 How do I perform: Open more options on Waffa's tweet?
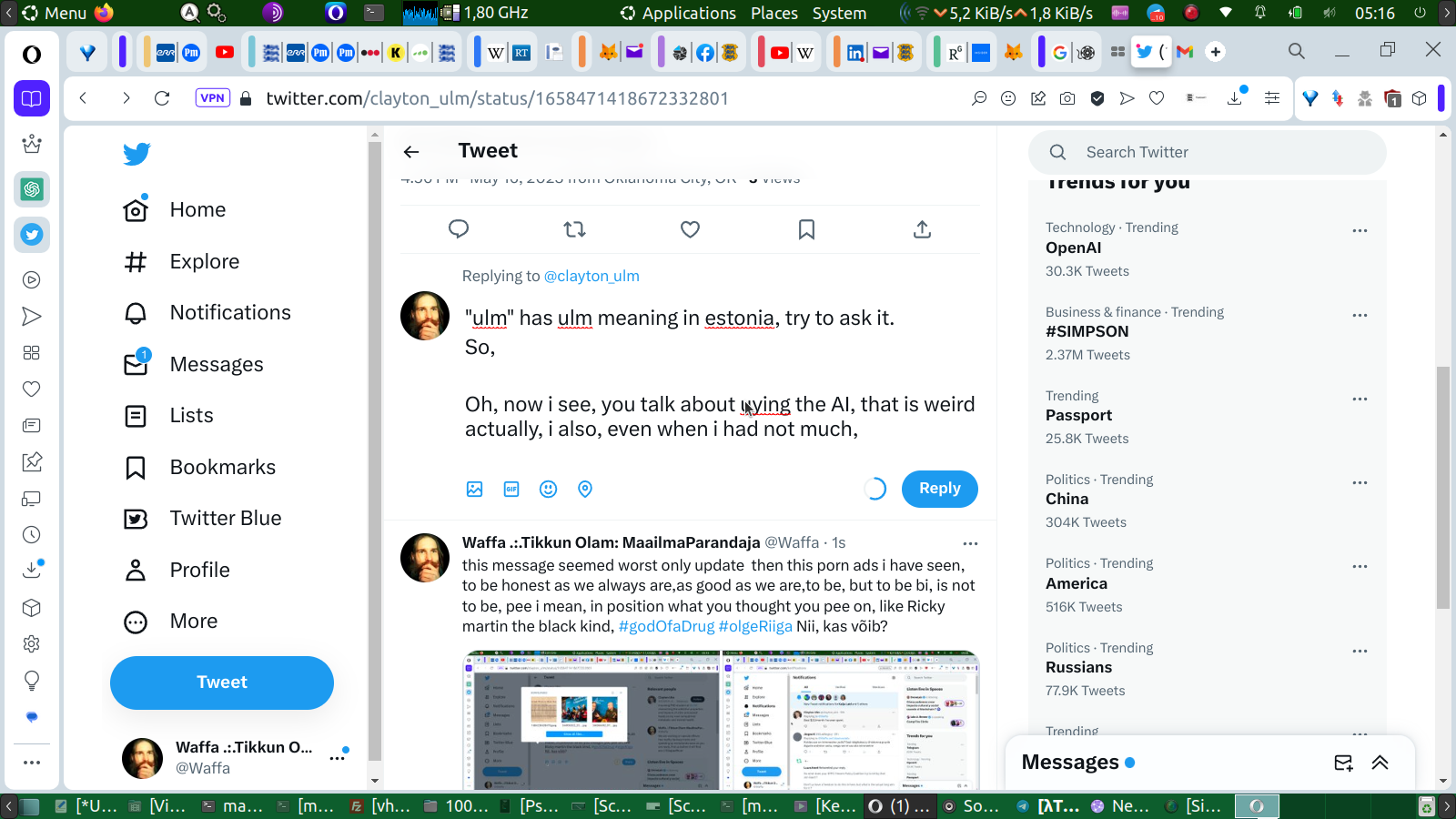point(970,544)
